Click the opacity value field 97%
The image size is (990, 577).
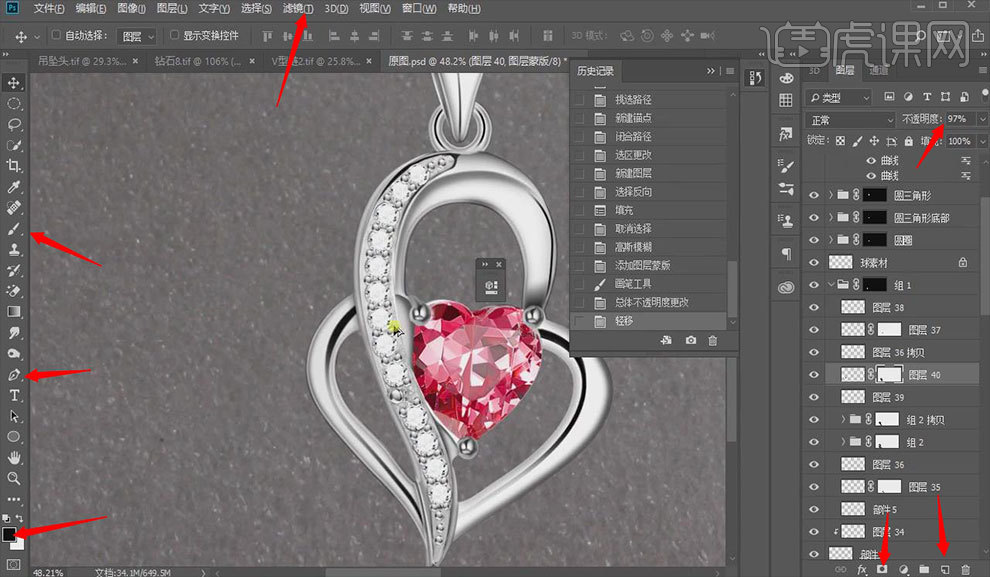960,119
